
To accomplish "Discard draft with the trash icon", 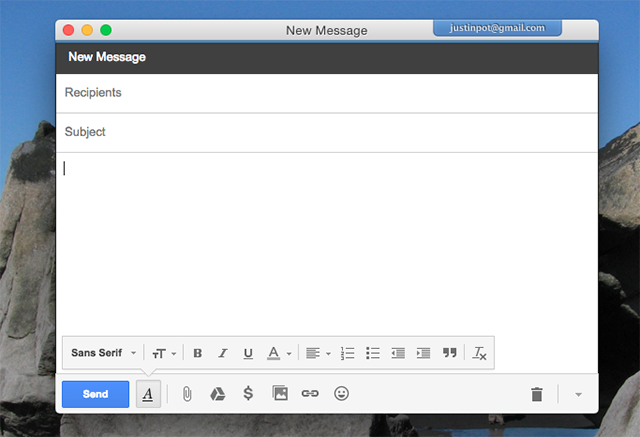I will pyautogui.click(x=537, y=394).
